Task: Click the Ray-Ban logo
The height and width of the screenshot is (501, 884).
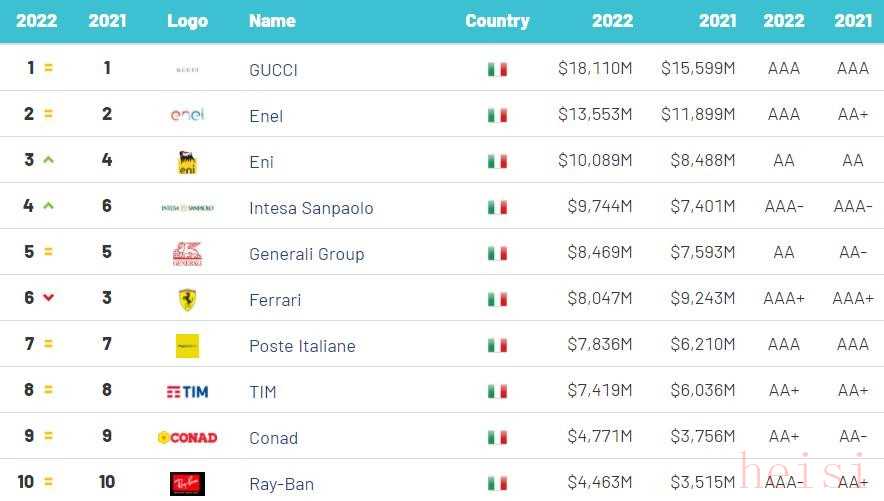Action: pyautogui.click(x=187, y=483)
